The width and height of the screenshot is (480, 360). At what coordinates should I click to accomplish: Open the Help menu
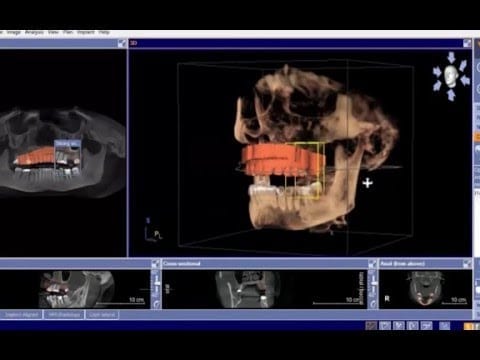(104, 33)
